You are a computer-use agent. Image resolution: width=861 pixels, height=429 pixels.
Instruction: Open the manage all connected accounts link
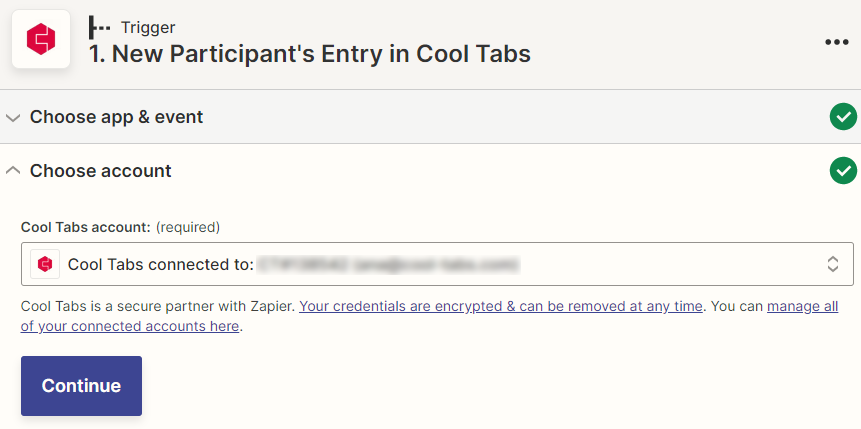coord(429,316)
